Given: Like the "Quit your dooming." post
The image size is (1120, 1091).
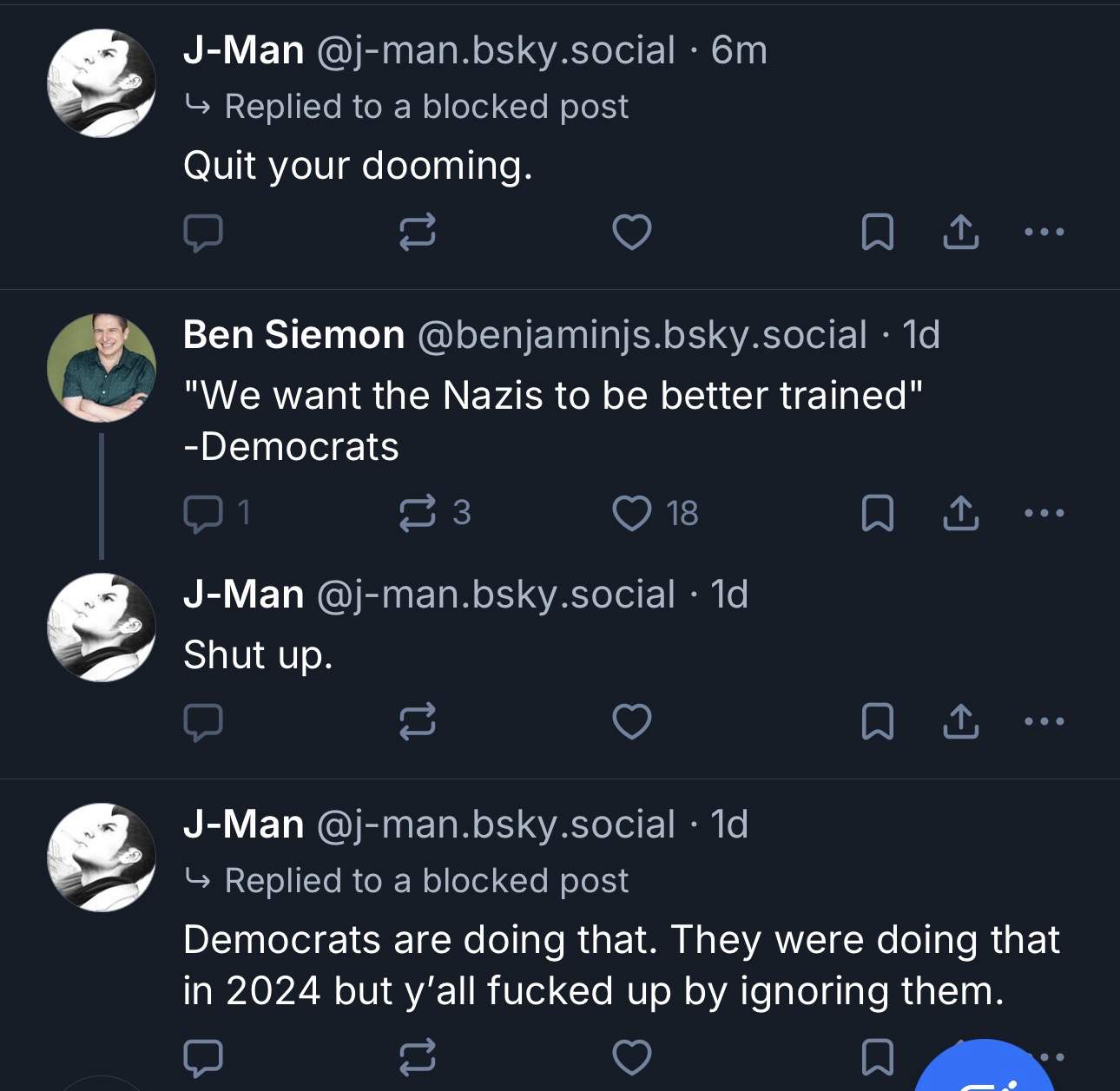Looking at the screenshot, I should click(x=631, y=233).
